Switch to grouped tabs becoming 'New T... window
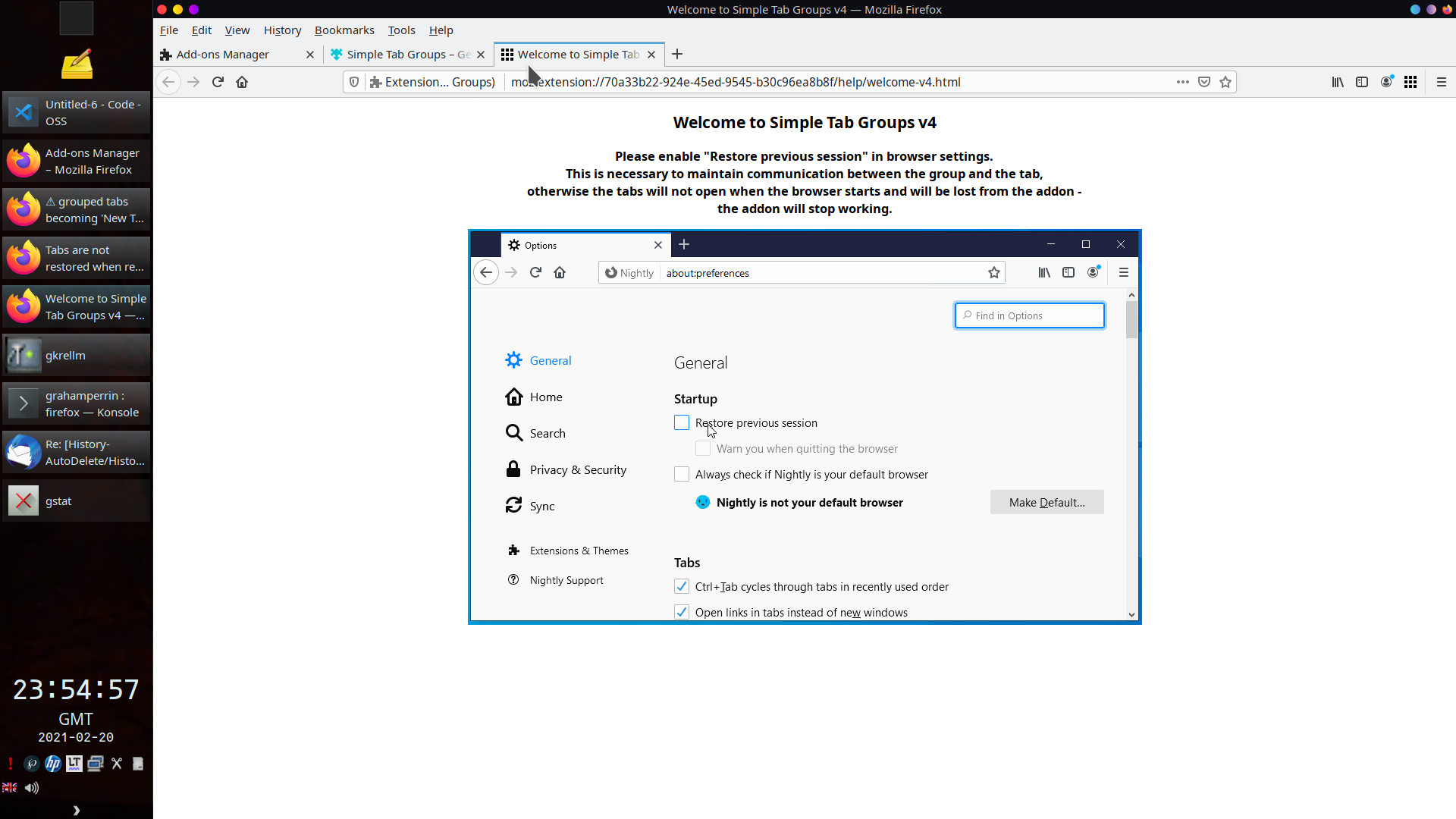 point(76,209)
